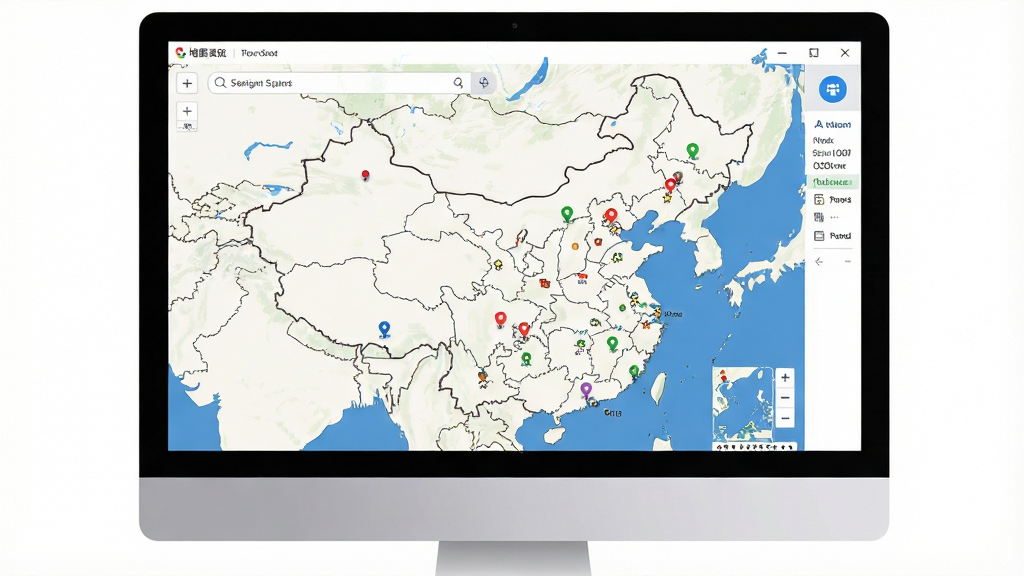Click the back arrow at the right panel's bottom

[819, 262]
